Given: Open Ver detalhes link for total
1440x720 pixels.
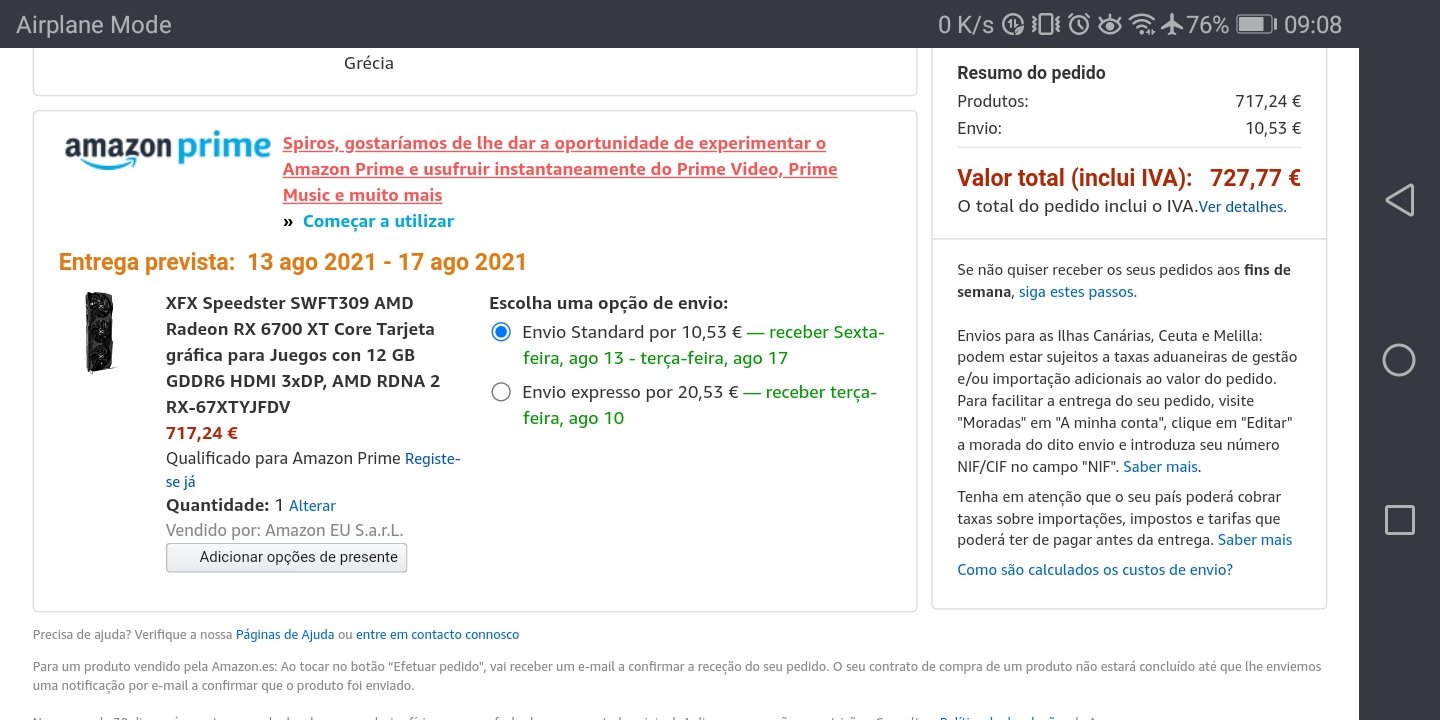Looking at the screenshot, I should click(1242, 207).
